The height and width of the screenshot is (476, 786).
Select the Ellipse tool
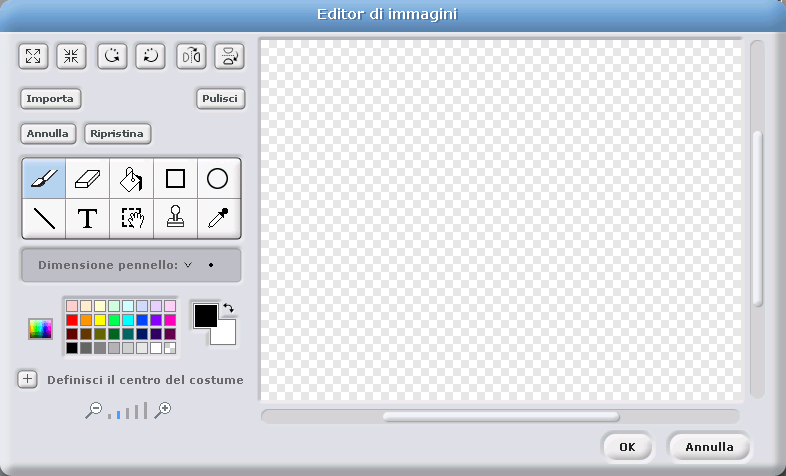click(x=219, y=178)
